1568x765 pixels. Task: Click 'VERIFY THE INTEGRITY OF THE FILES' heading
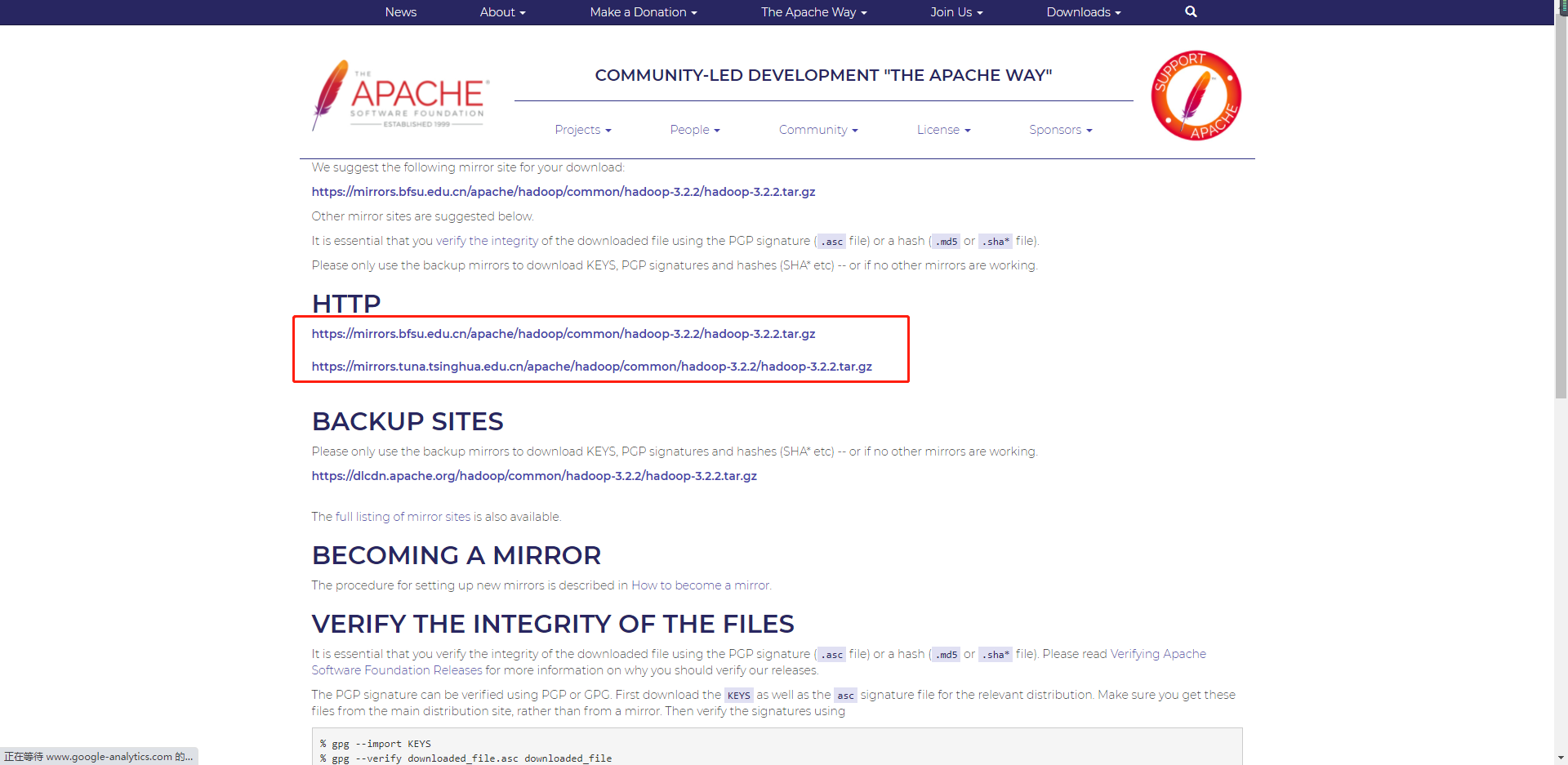[x=553, y=624]
